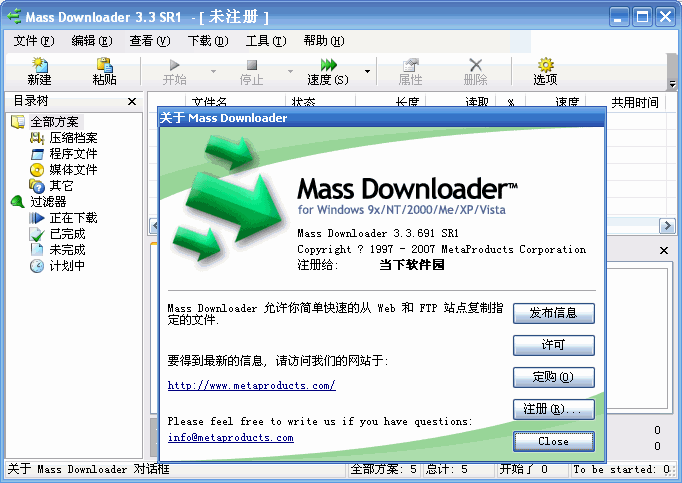Select 压缩档案 category icon

(x=37, y=138)
